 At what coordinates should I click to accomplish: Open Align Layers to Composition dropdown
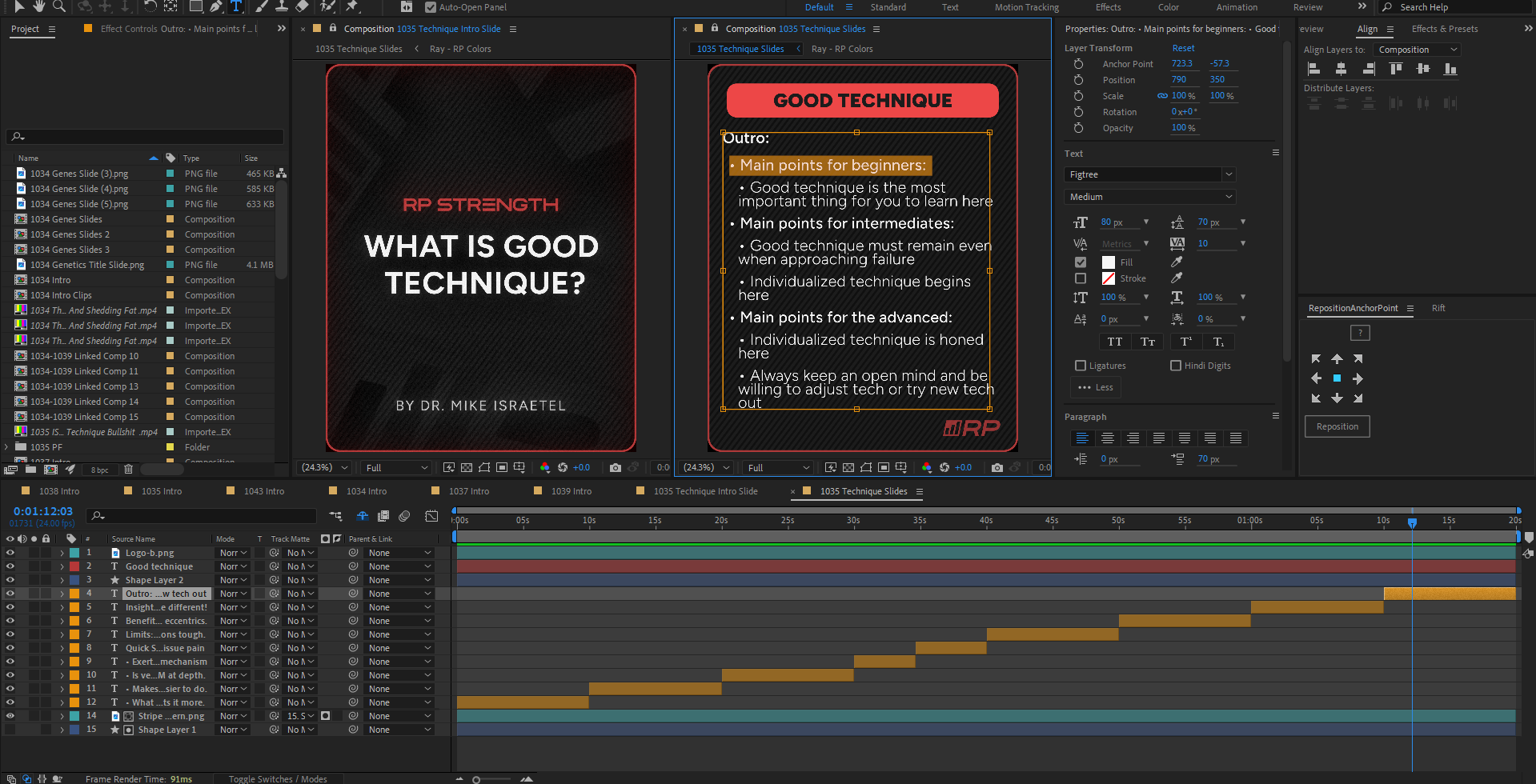point(1417,50)
